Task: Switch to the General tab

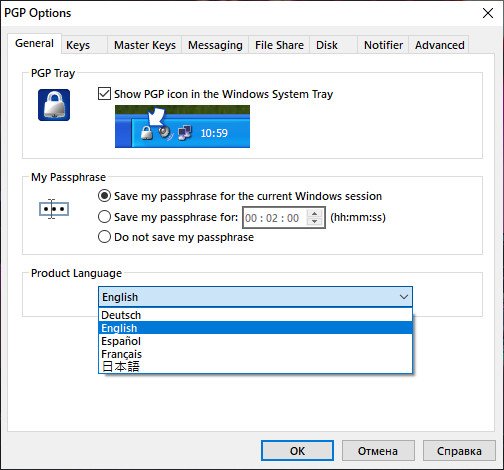Action: (x=34, y=43)
